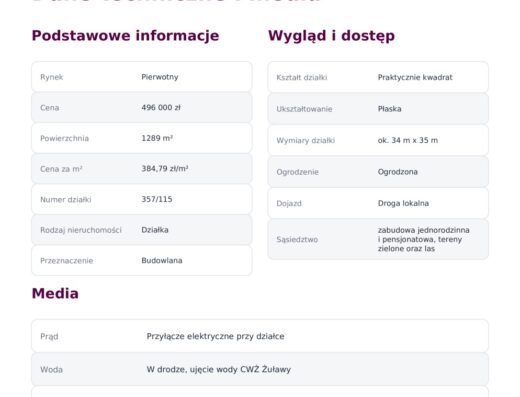Select 'Przyłącze elektryczne przy działce'
The height and width of the screenshot is (397, 520).
click(215, 336)
